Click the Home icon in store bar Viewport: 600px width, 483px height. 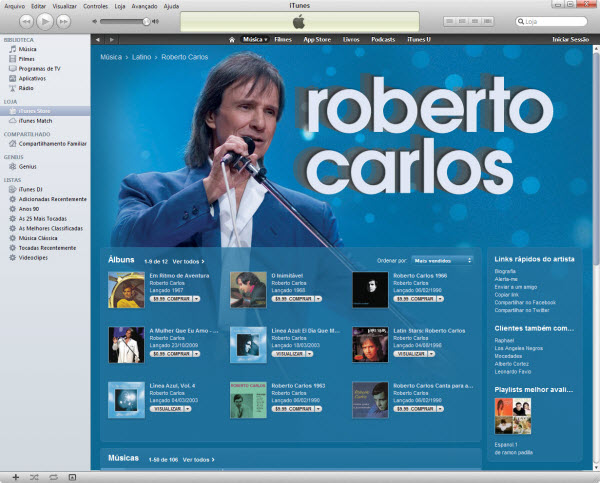(x=231, y=39)
